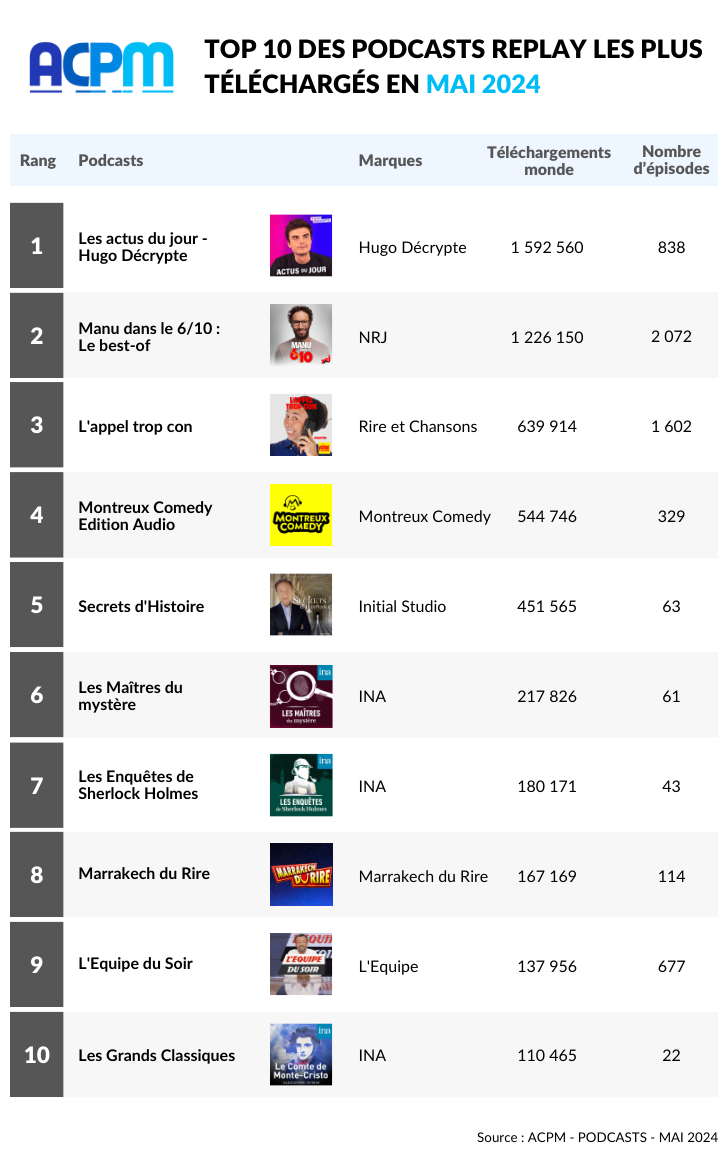Image resolution: width=728 pixels, height=1155 pixels.
Task: Click the Marques column header
Action: (391, 161)
